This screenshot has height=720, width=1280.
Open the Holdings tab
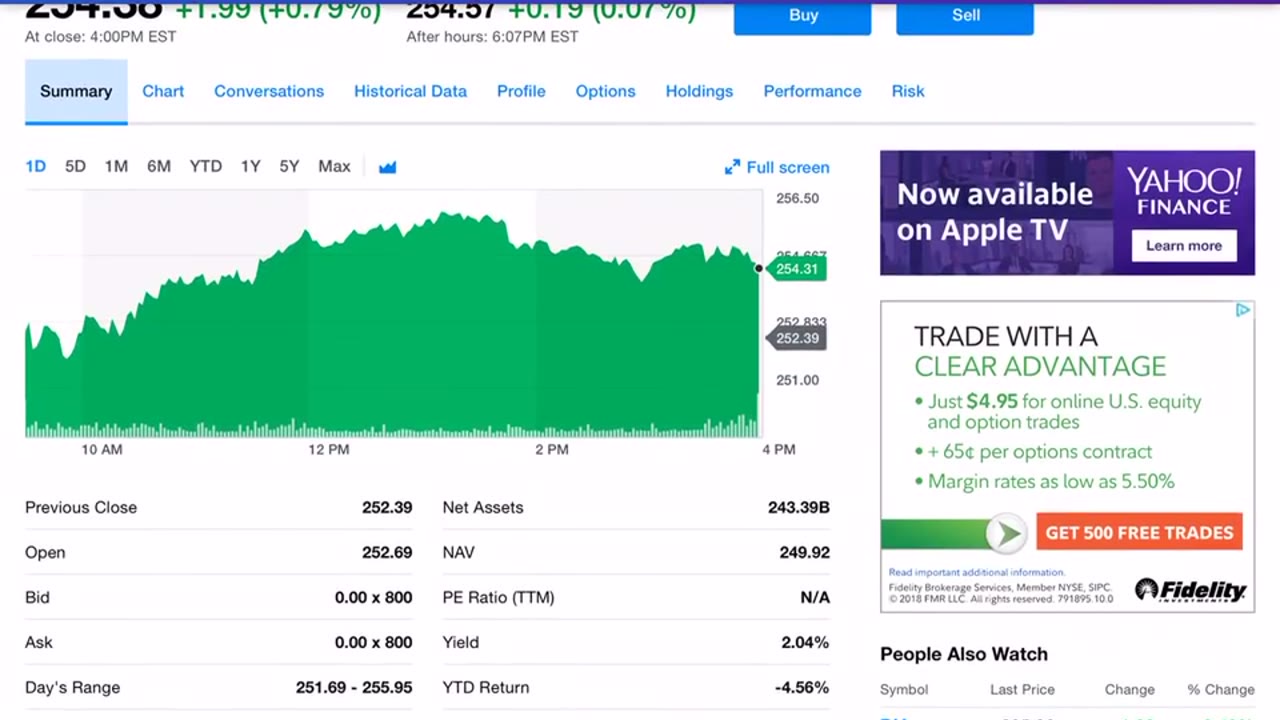point(699,91)
